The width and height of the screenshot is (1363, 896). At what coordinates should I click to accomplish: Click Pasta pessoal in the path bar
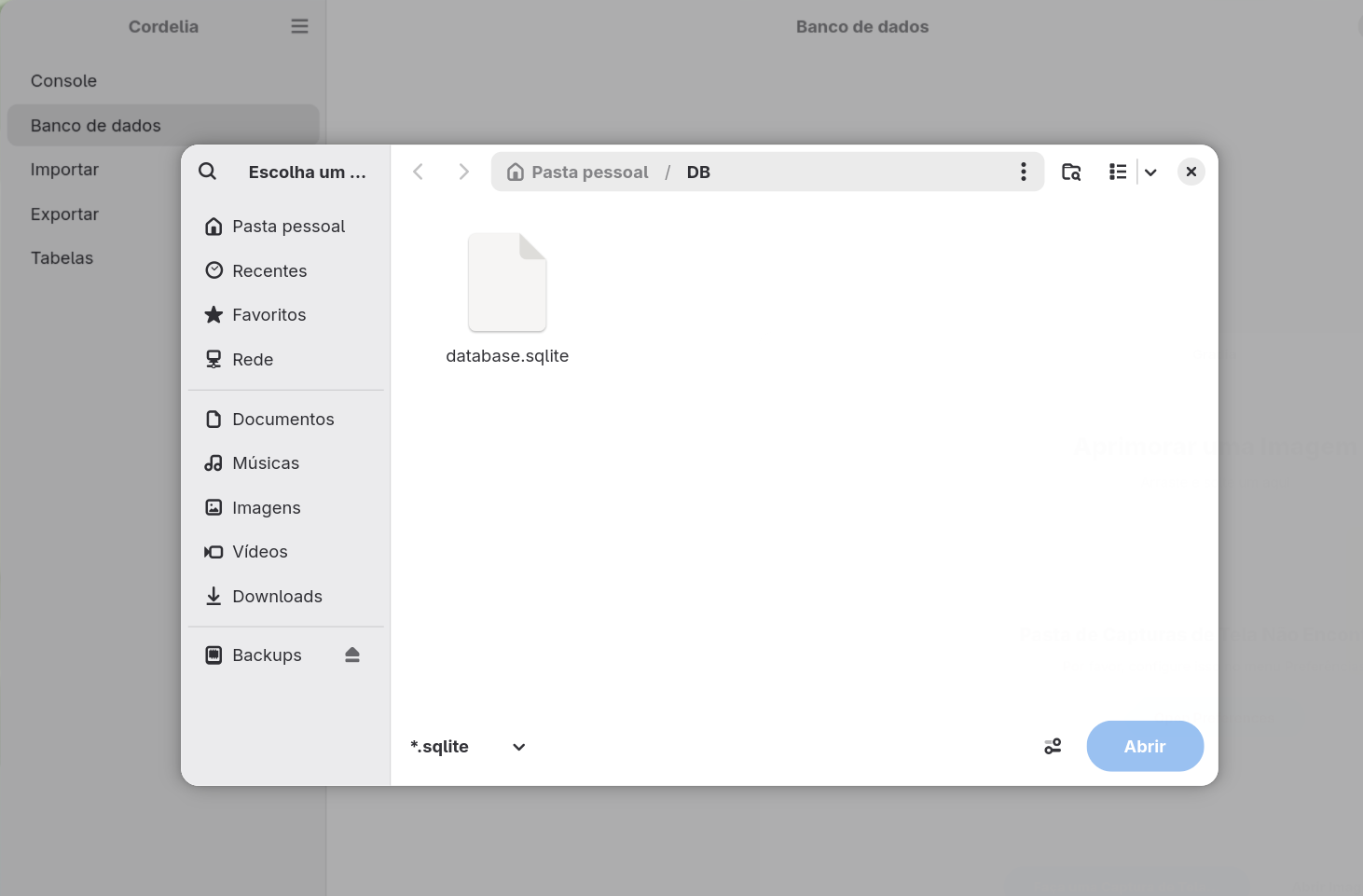(578, 172)
